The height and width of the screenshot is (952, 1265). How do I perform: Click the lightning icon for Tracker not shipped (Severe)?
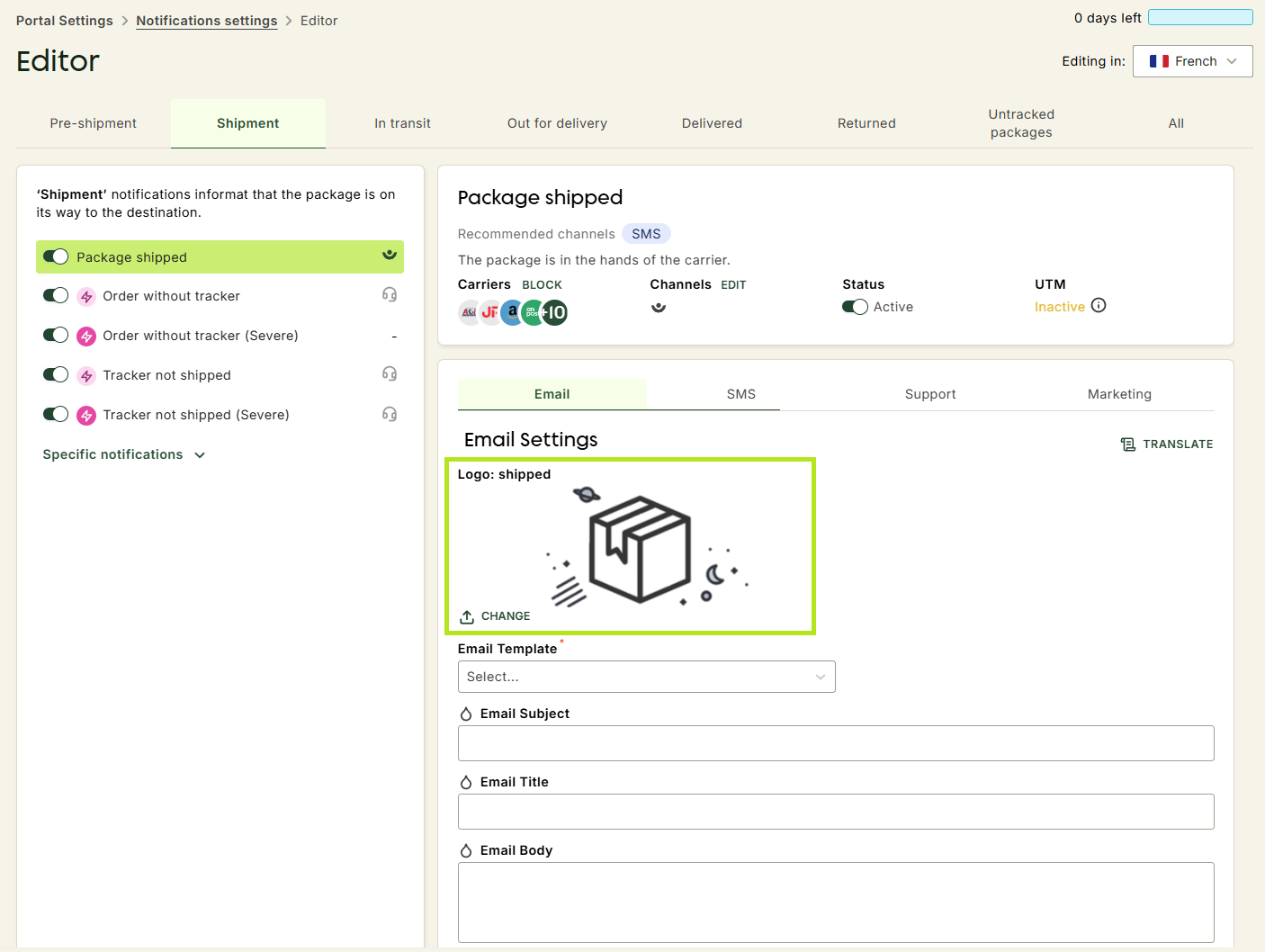pyautogui.click(x=86, y=415)
